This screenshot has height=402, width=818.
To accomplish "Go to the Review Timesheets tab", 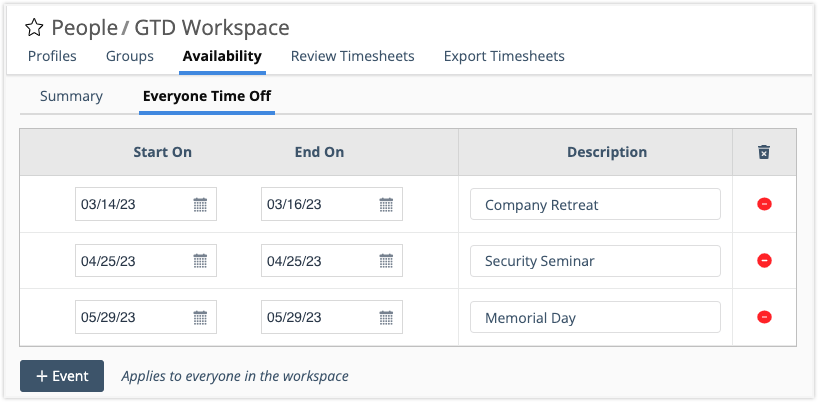I will click(x=352, y=56).
